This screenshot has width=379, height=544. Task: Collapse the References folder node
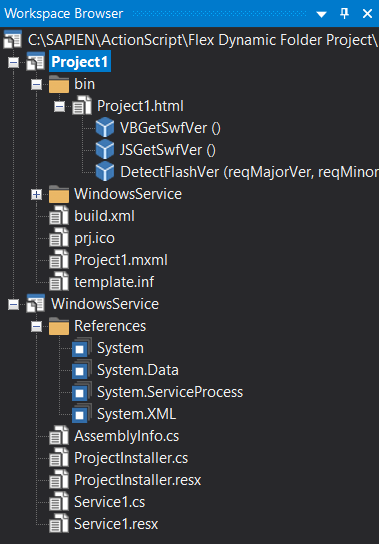coord(36,326)
